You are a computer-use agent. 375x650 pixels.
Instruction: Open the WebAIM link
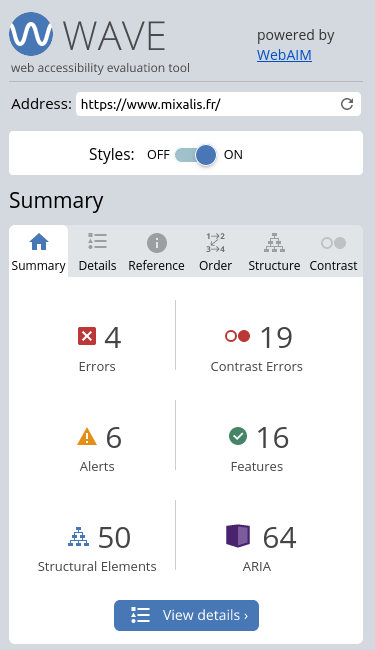(284, 55)
